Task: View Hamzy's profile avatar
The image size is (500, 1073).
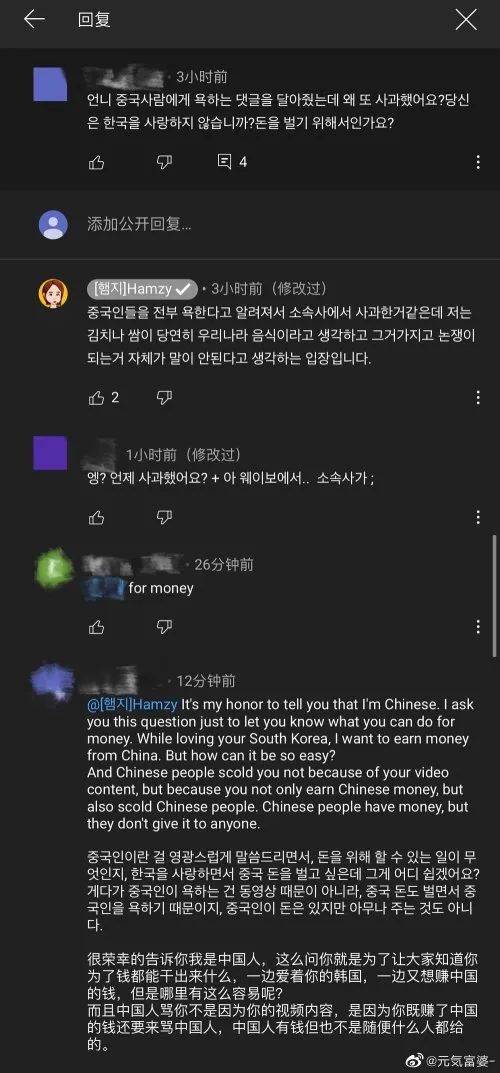Action: point(53,293)
